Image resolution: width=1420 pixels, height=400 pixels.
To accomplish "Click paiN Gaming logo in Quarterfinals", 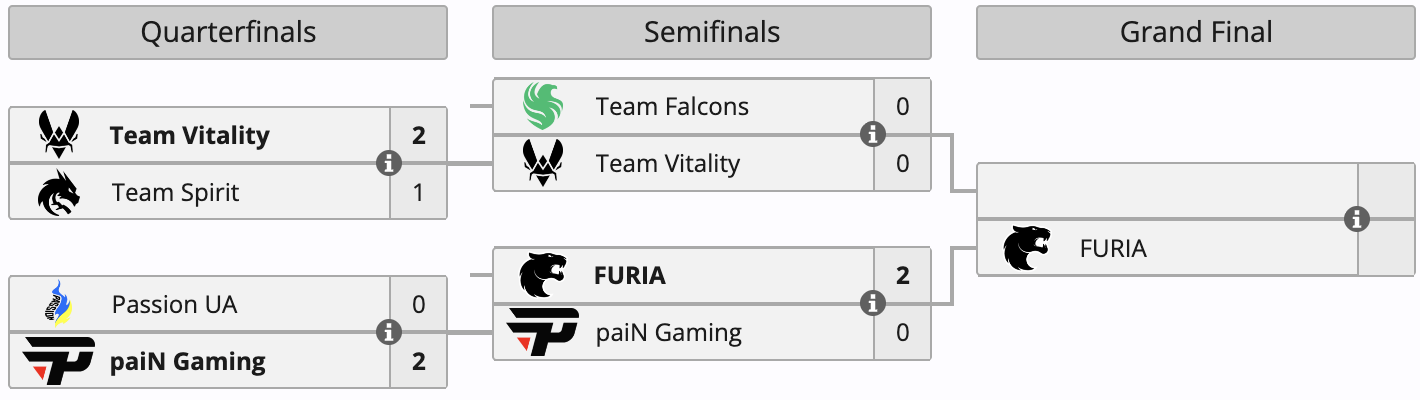I will (x=59, y=360).
